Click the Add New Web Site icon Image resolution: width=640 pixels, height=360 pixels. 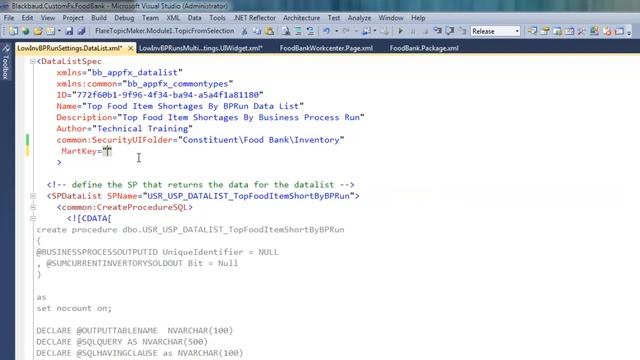[x=26, y=31]
